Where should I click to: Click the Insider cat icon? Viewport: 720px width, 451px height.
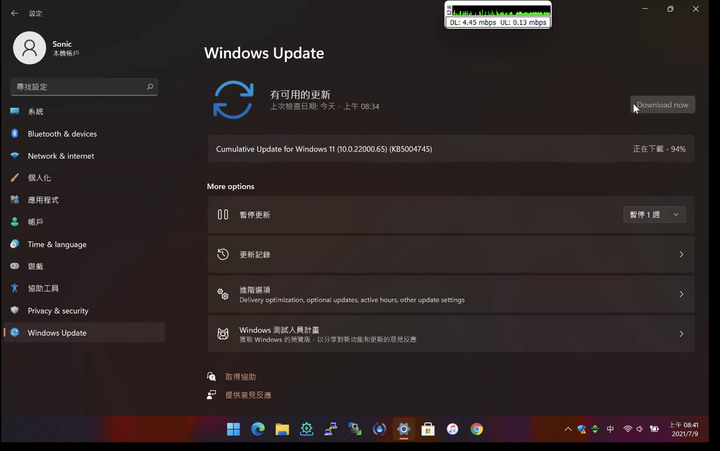tap(223, 334)
